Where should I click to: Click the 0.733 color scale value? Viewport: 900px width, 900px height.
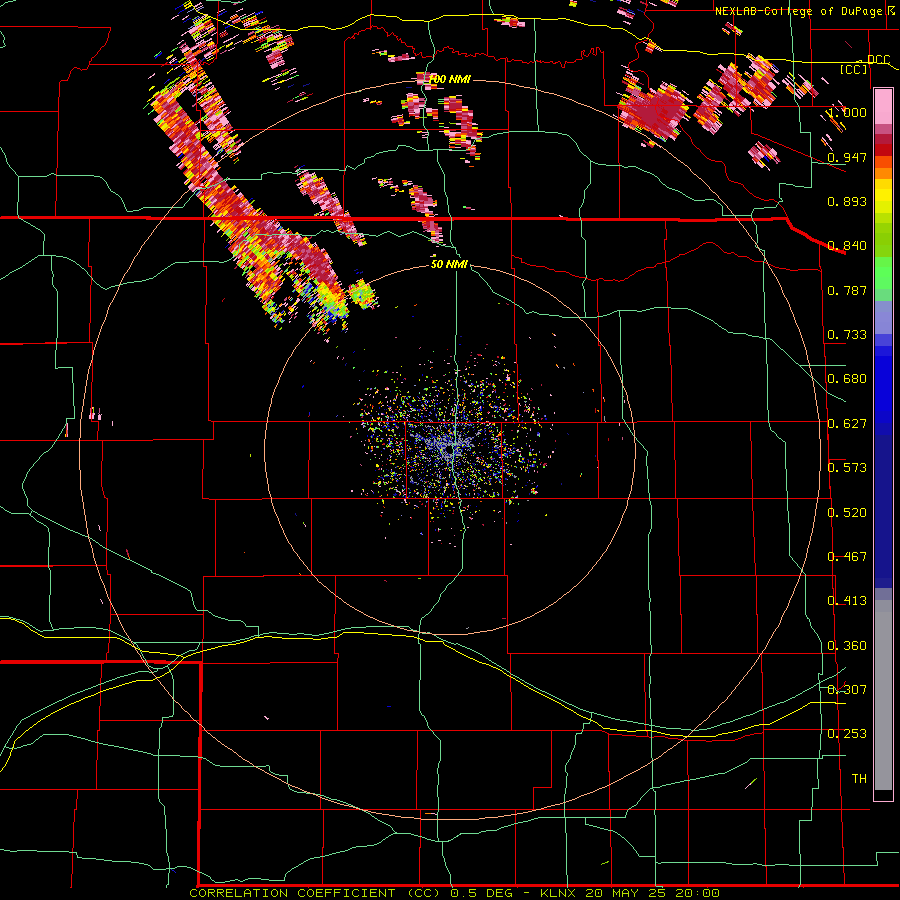click(847, 335)
